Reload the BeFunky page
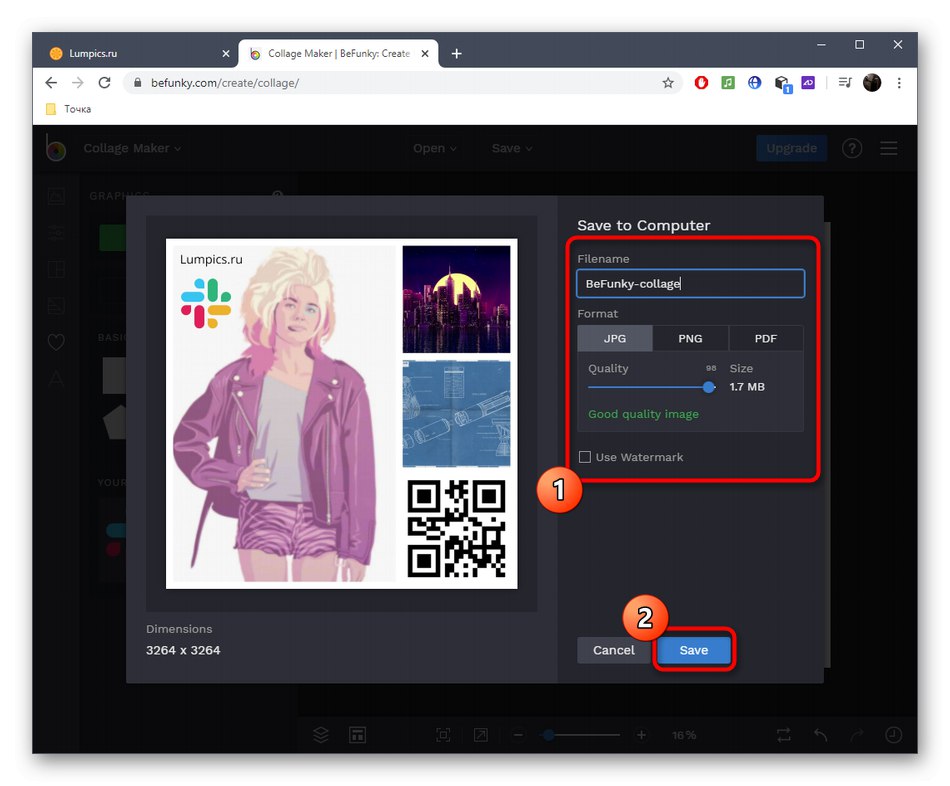Viewport: 950px width, 786px height. coord(104,83)
